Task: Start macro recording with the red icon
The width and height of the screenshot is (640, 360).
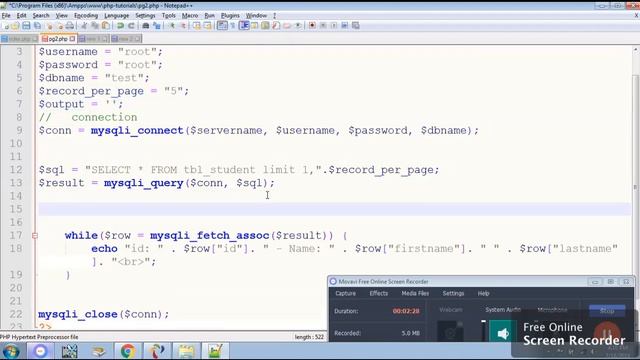Action: point(312,26)
